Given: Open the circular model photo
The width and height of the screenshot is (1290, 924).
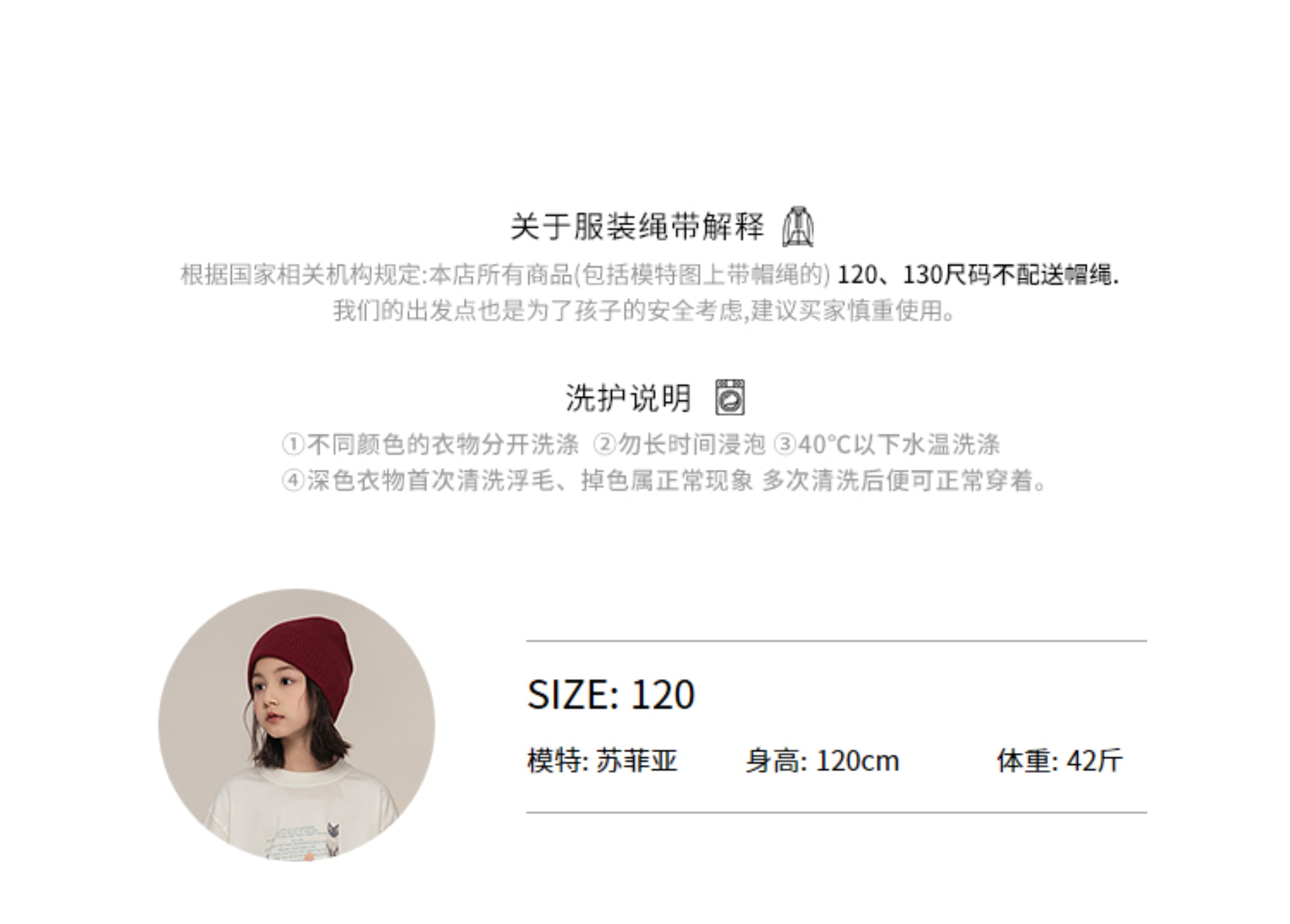Looking at the screenshot, I should click(296, 724).
